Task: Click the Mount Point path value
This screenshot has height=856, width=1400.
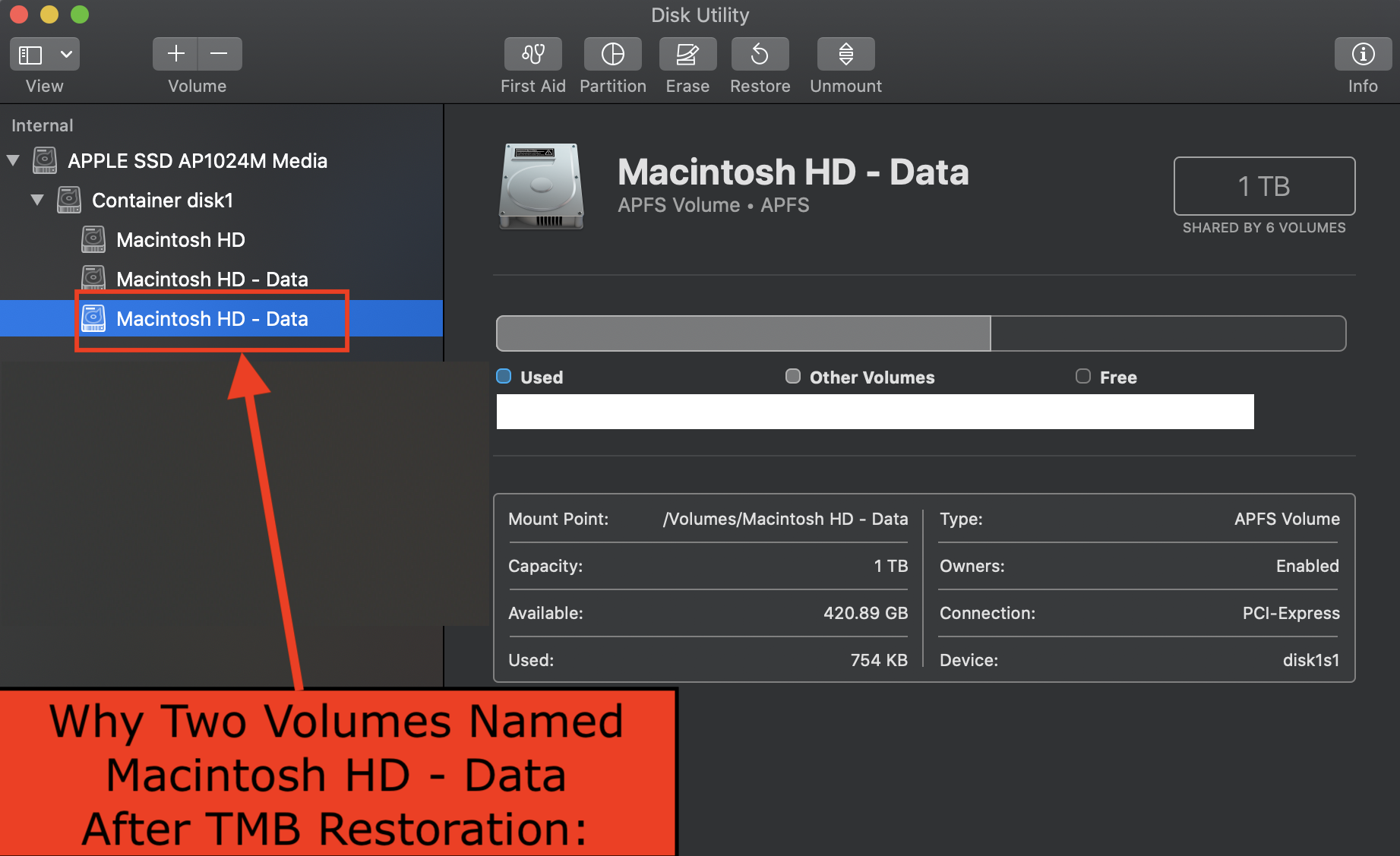Action: click(x=785, y=519)
